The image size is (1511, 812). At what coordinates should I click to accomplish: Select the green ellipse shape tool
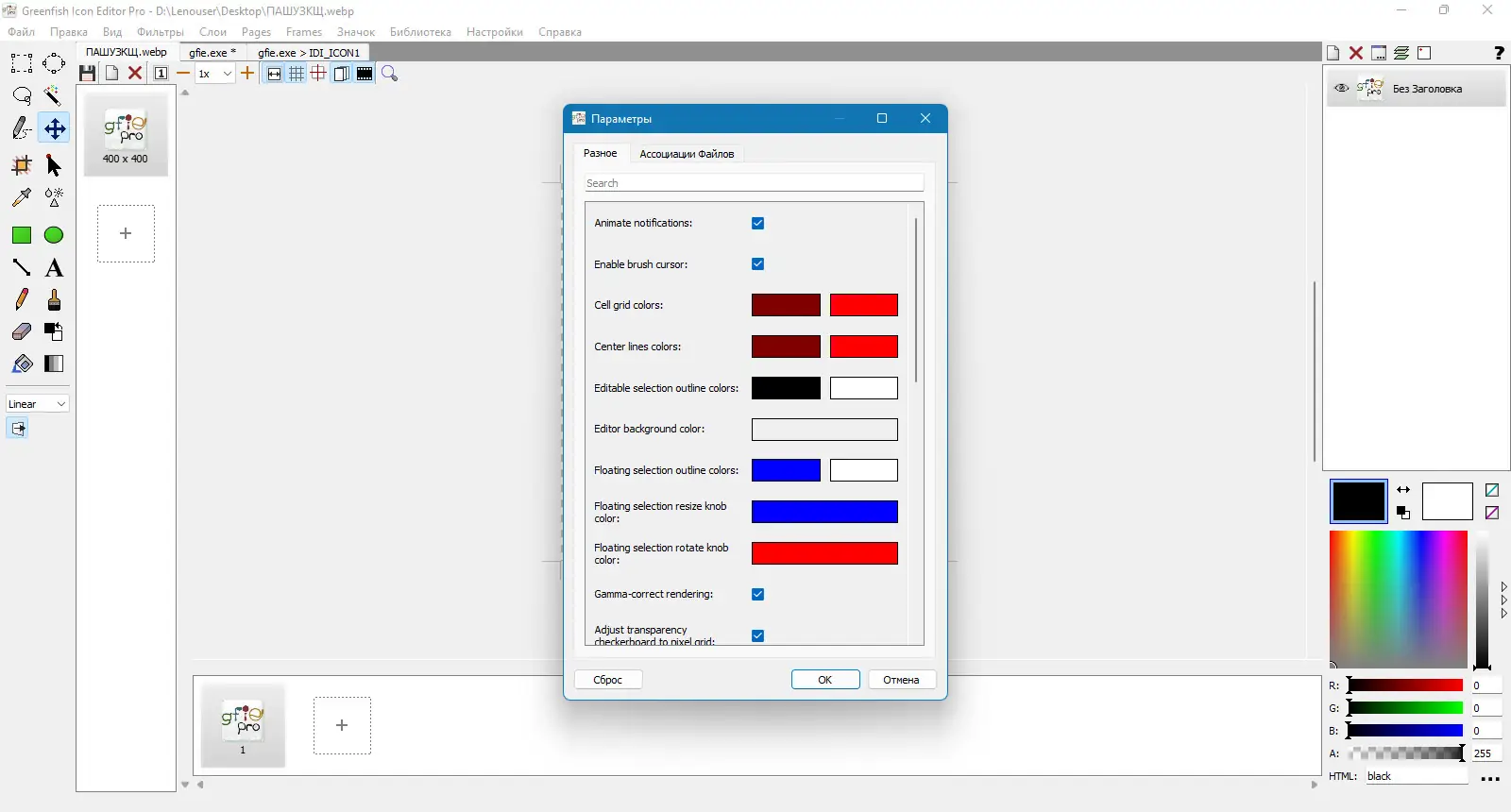54,235
